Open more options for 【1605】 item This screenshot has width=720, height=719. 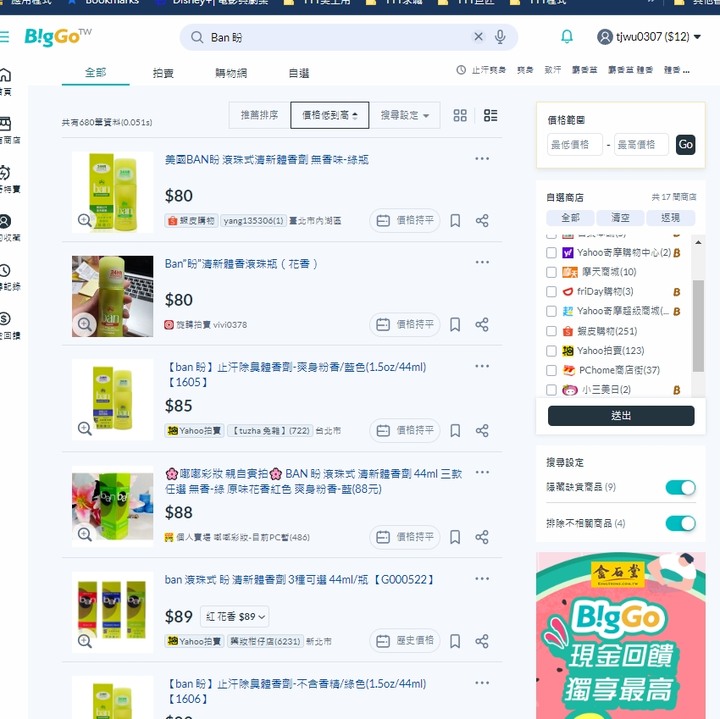point(482,366)
